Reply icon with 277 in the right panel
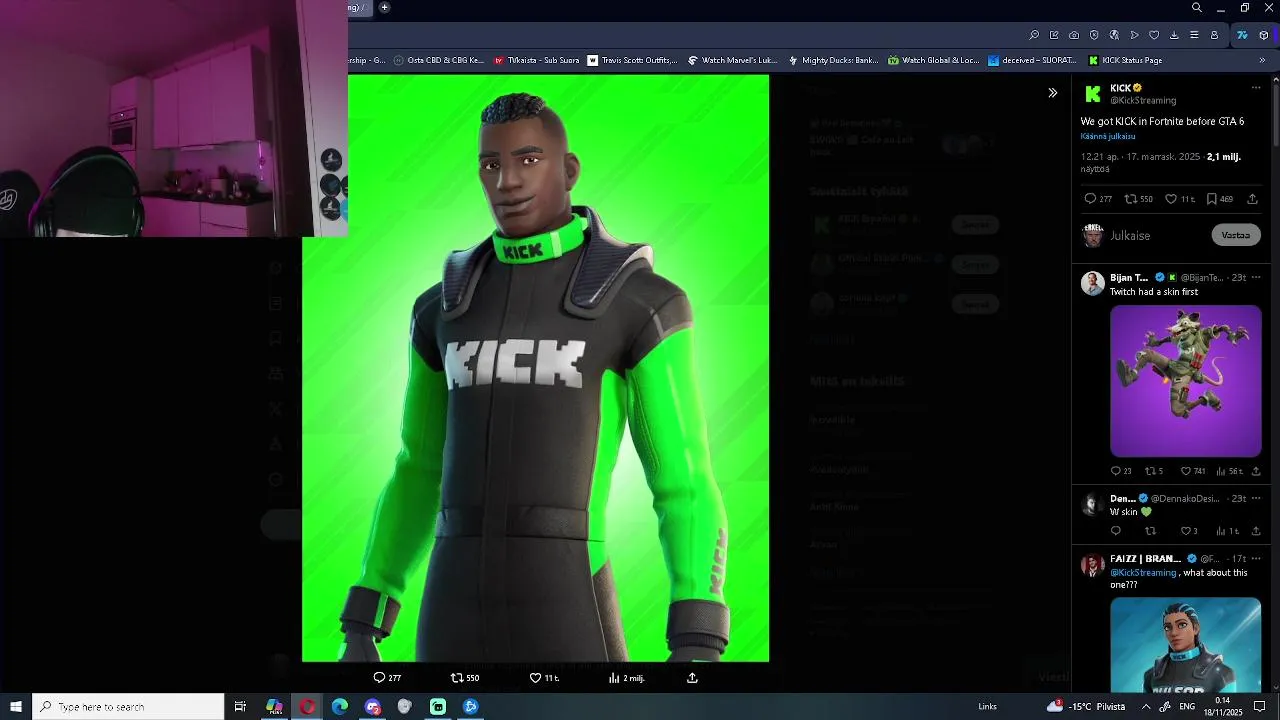The height and width of the screenshot is (720, 1280). (x=1098, y=199)
